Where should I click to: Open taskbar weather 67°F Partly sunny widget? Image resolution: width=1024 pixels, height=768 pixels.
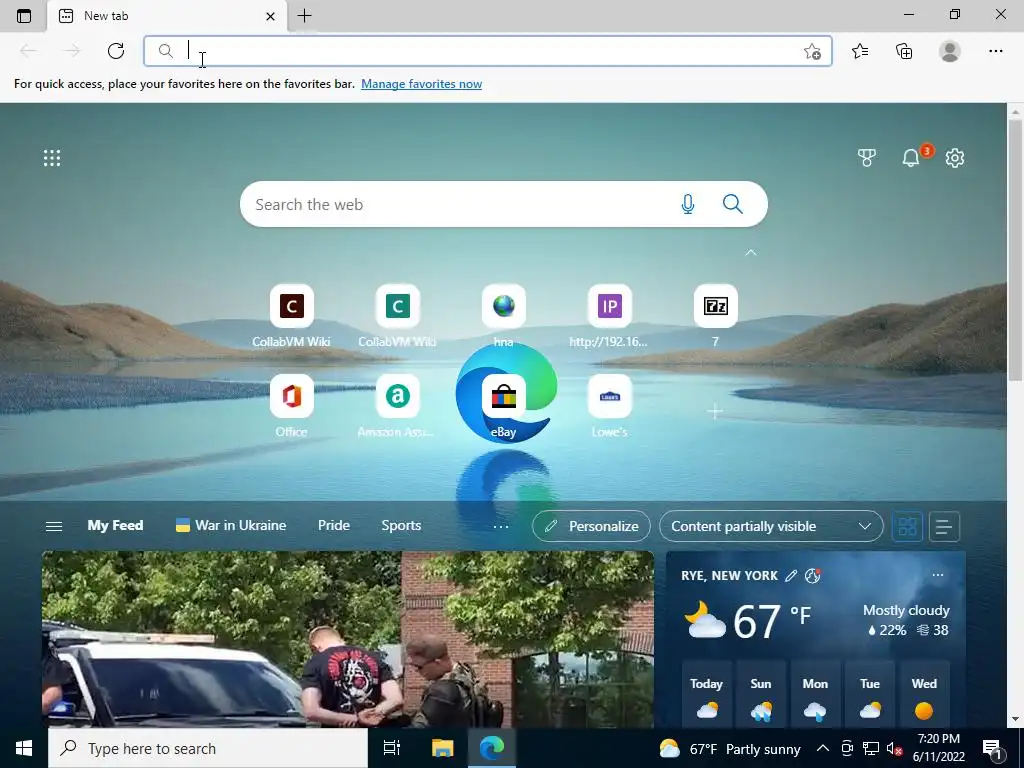(730, 748)
